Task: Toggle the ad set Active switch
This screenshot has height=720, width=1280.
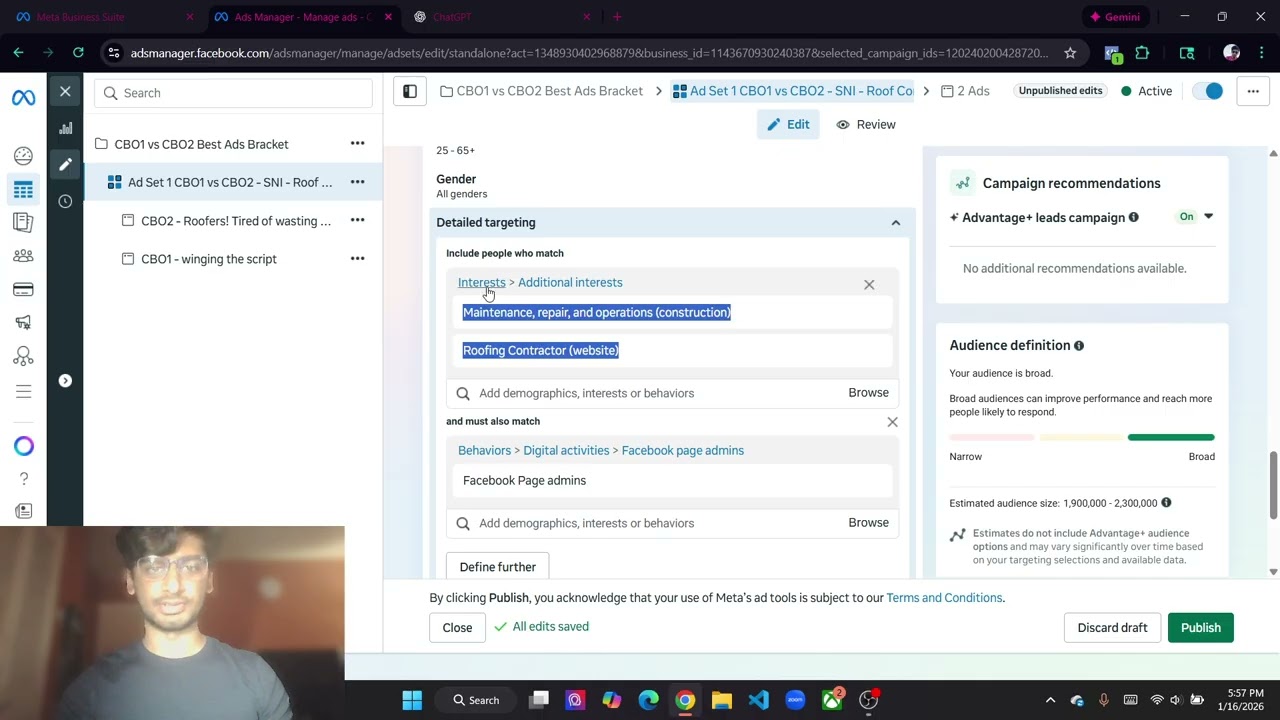Action: 1208,91
